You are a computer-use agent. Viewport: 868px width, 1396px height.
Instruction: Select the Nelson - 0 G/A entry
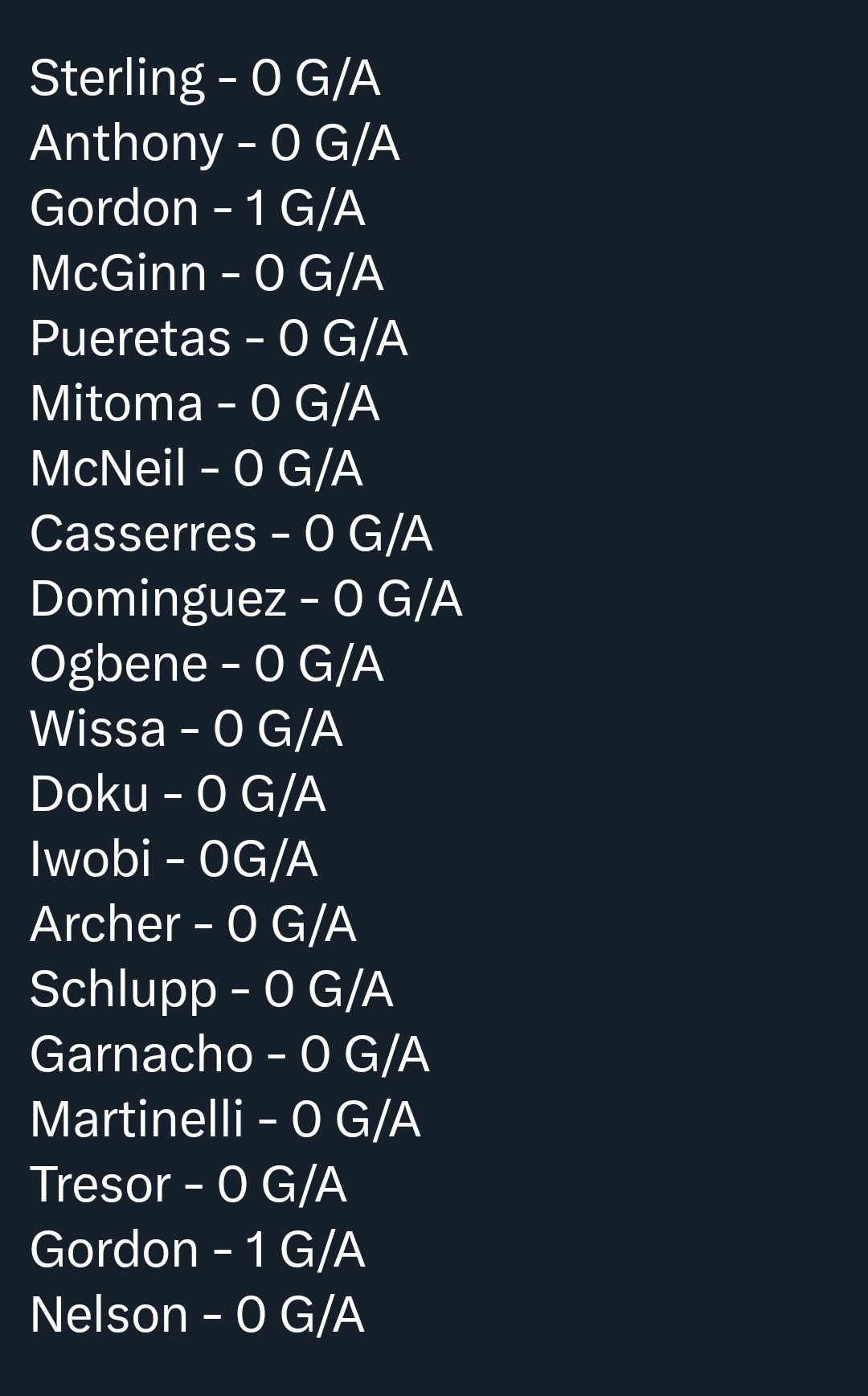[197, 1315]
